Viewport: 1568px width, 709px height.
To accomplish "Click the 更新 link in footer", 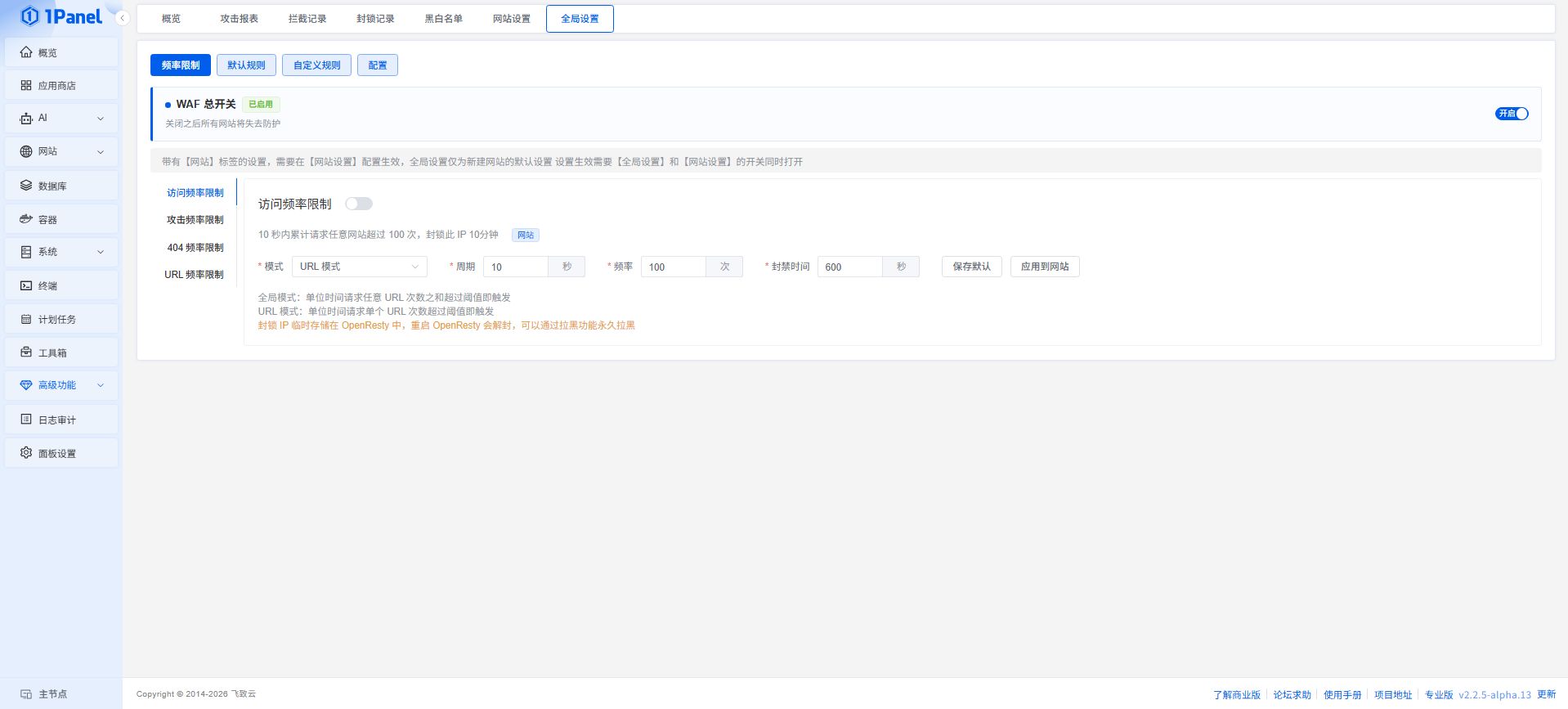I will [x=1546, y=694].
